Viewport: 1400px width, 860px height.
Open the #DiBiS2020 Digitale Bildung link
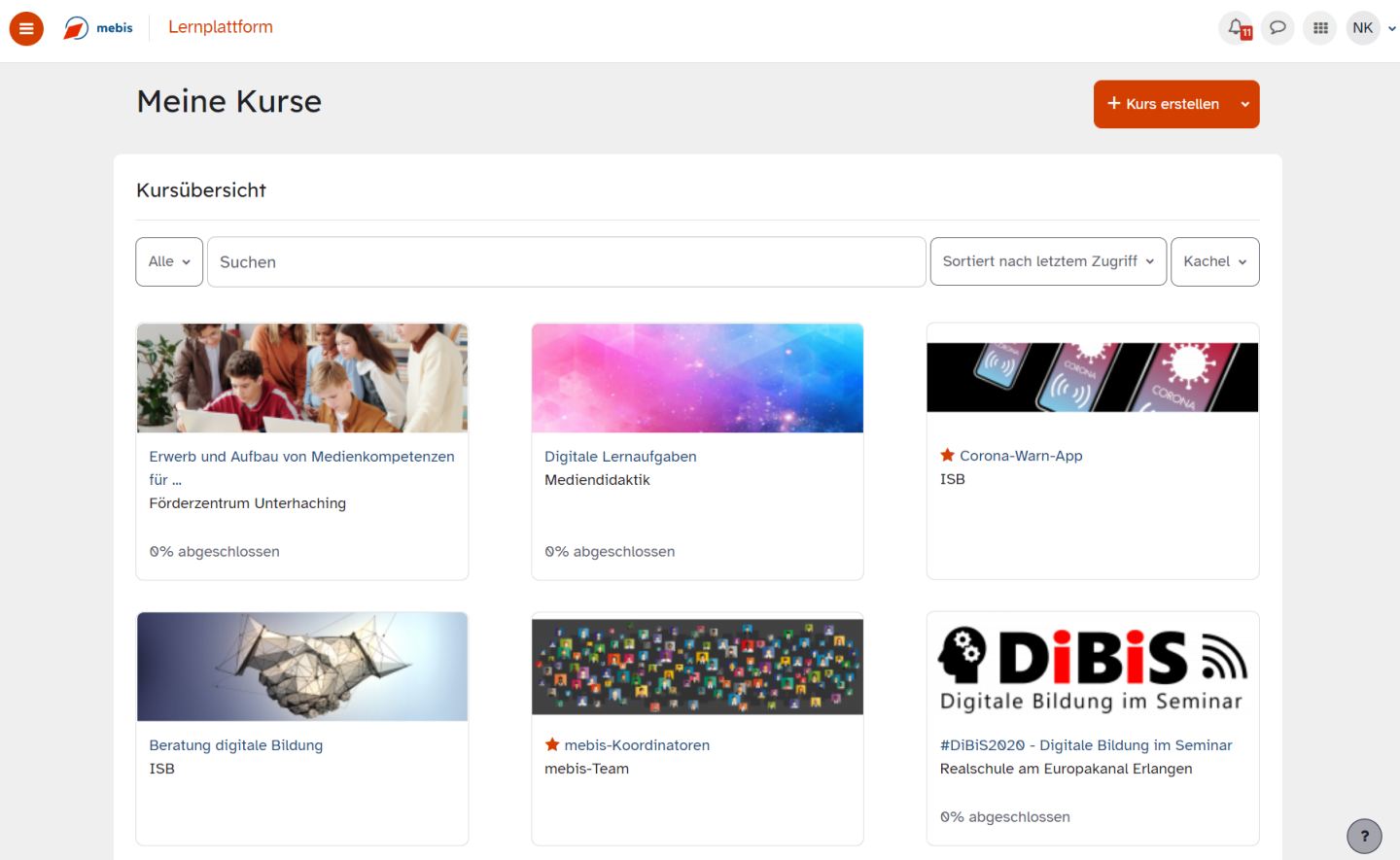tap(1085, 745)
